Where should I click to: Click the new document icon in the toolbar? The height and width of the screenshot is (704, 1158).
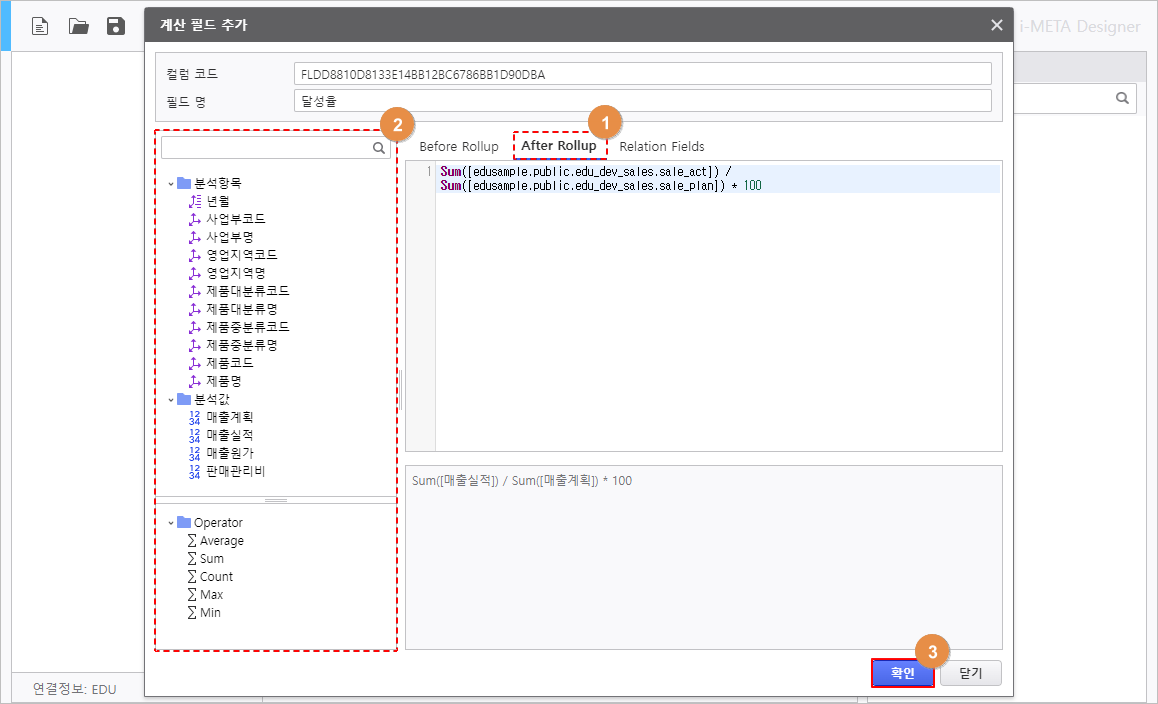click(40, 27)
